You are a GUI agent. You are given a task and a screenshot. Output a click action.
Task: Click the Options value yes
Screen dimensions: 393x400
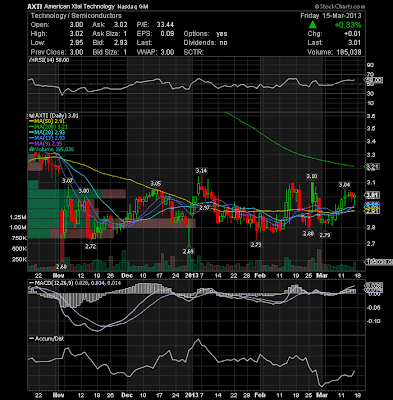(221, 34)
